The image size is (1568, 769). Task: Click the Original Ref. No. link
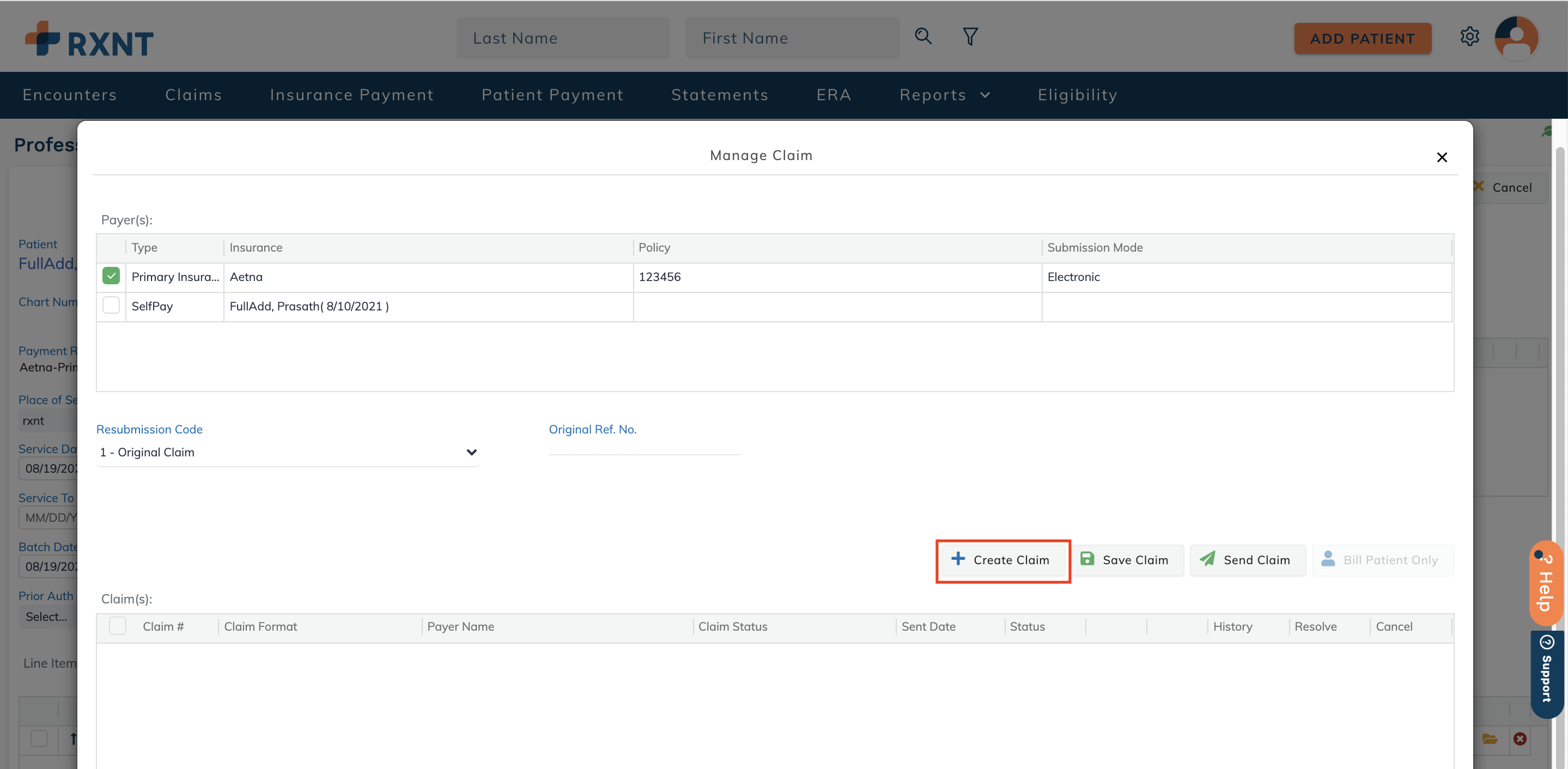pyautogui.click(x=592, y=429)
